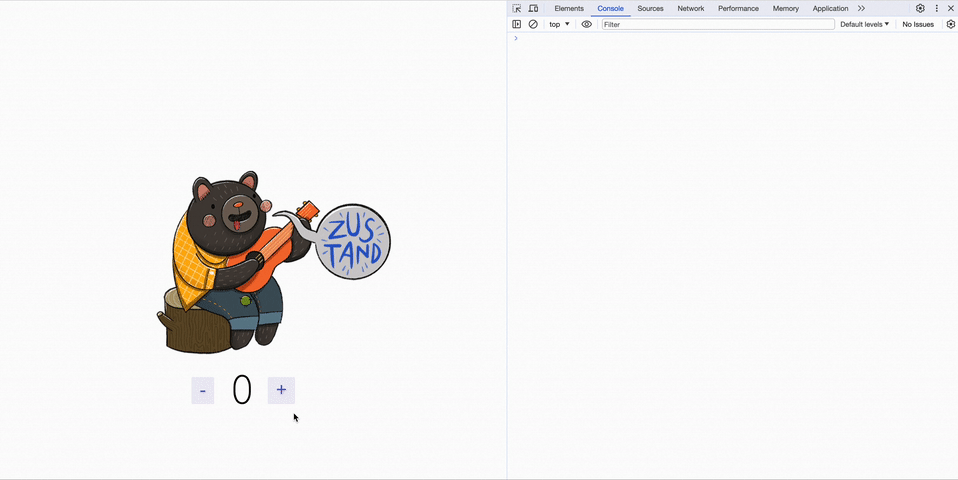
Task: Open the top context dropdown
Action: 559,24
